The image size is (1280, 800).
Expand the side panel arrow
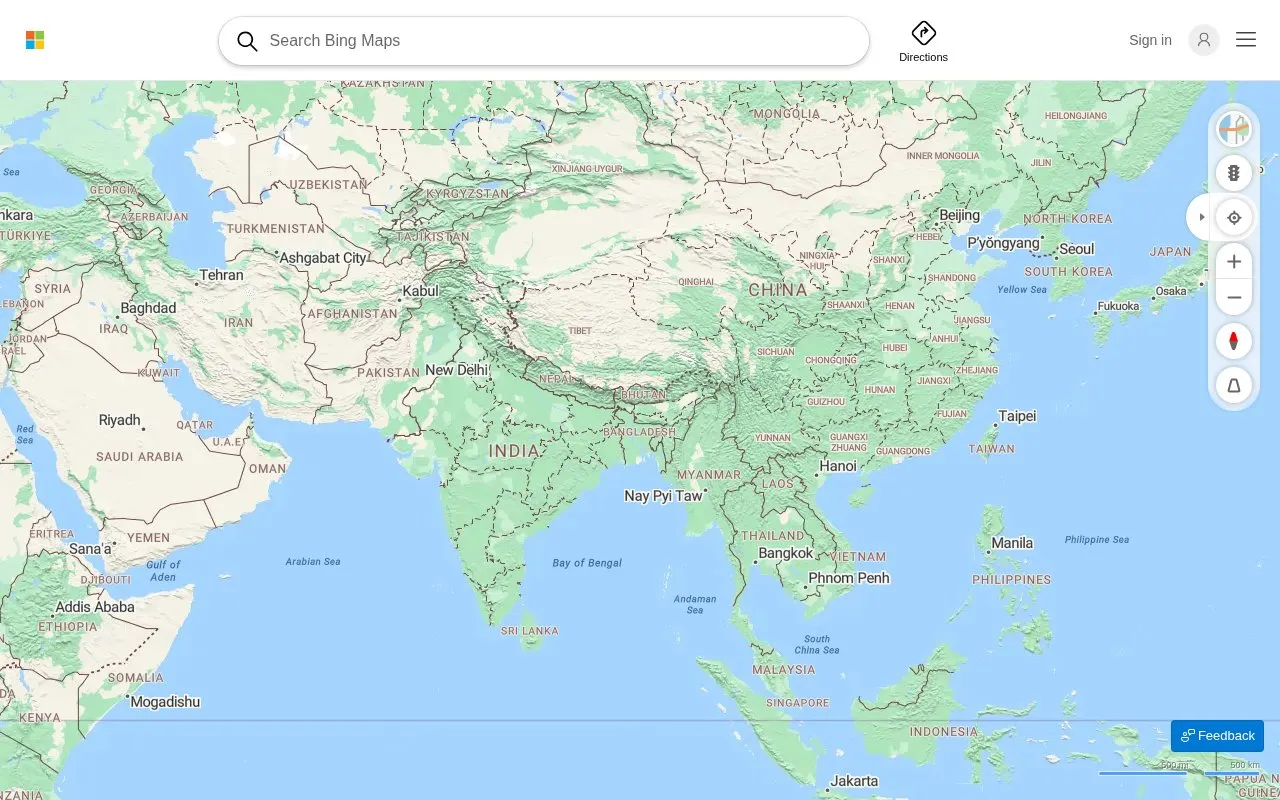pos(1201,217)
